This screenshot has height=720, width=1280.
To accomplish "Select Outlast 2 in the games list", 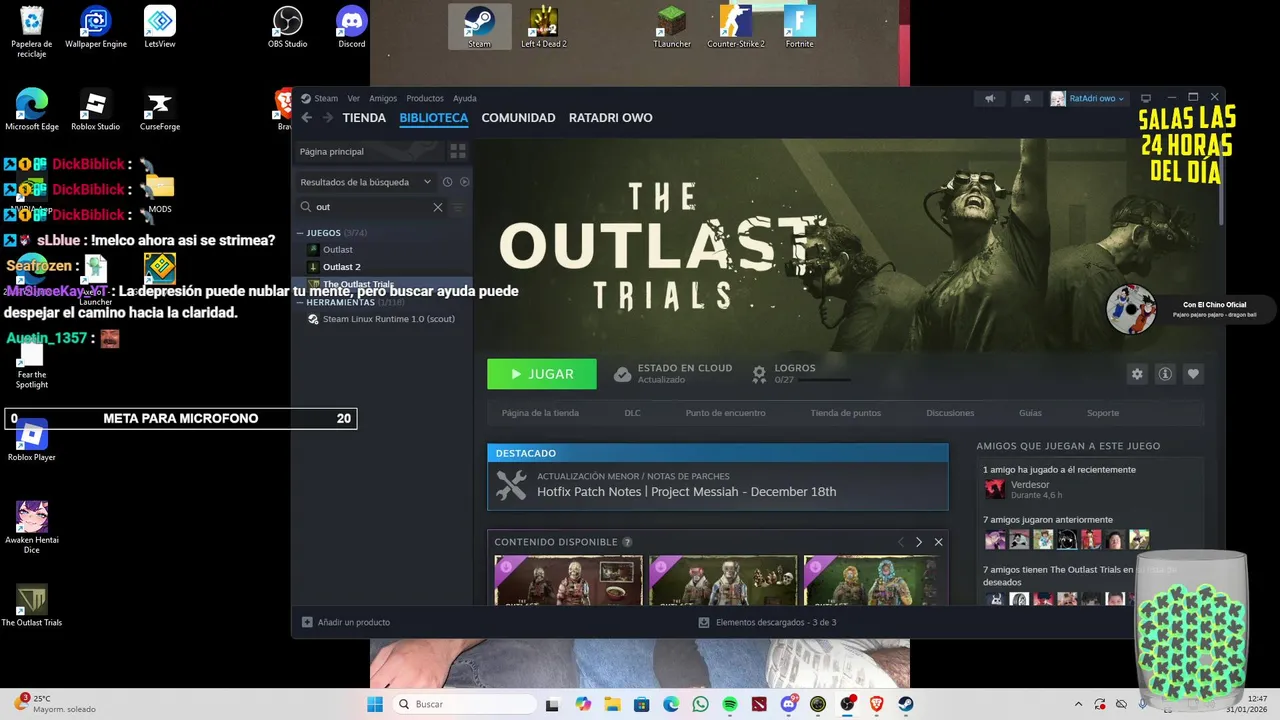I will tap(341, 267).
